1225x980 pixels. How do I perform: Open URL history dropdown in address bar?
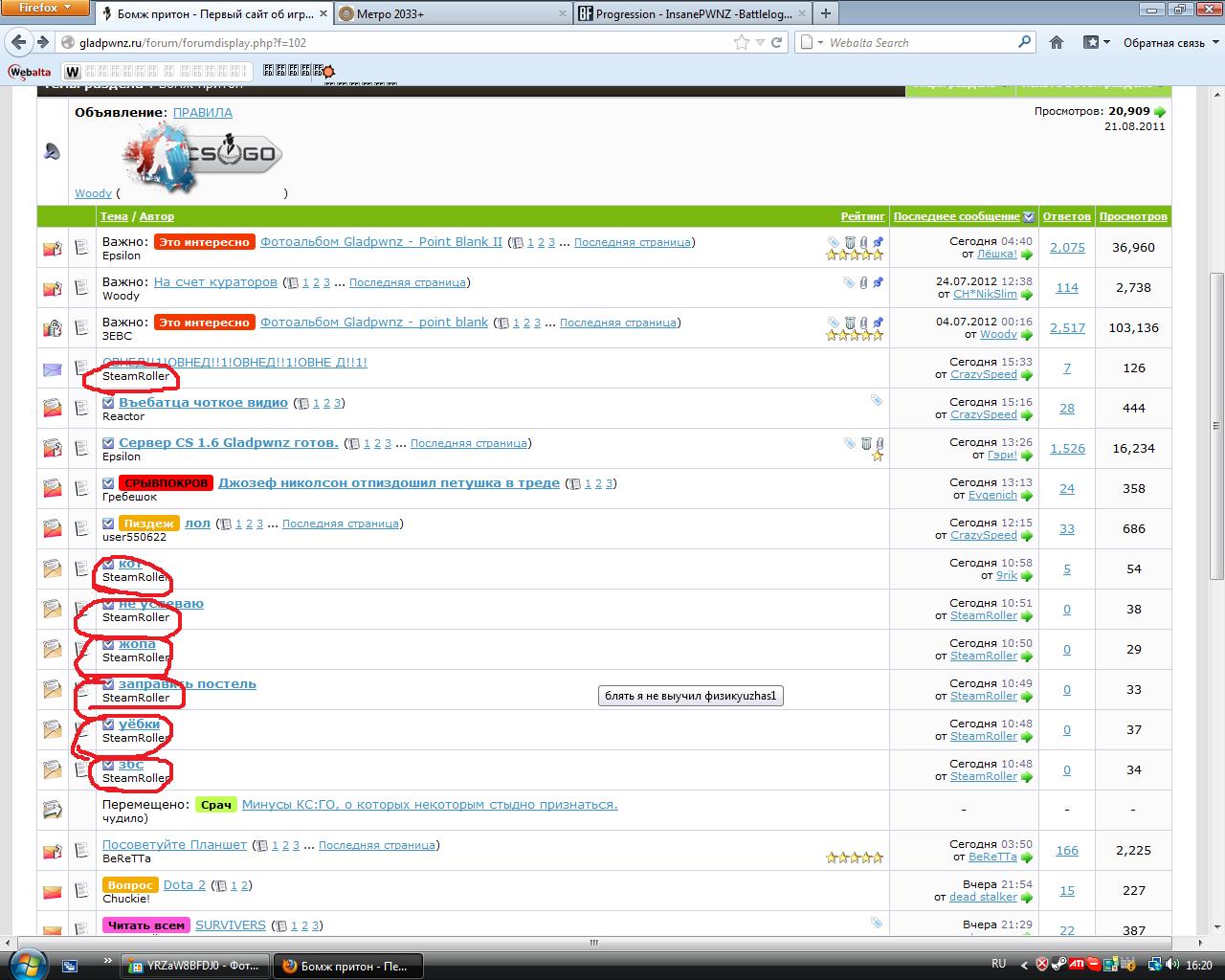point(760,42)
